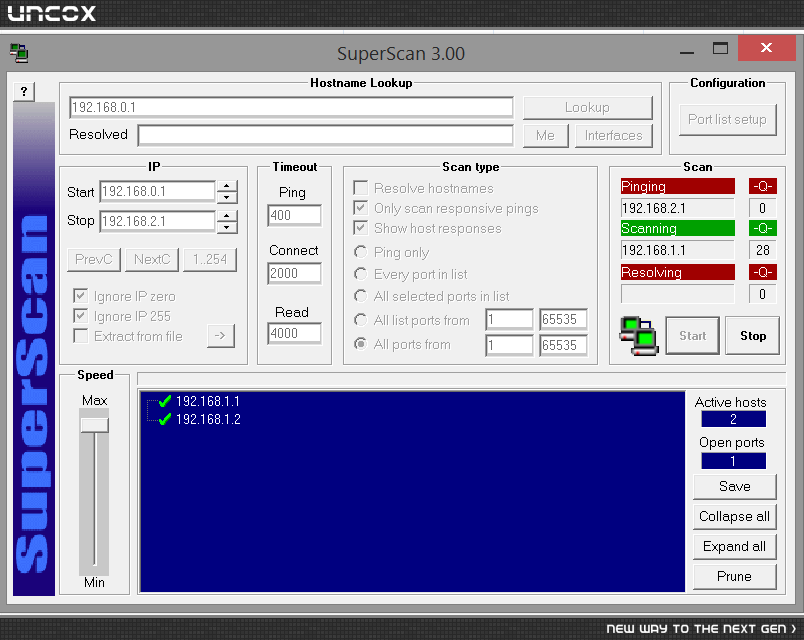
Task: Click the Active hosts count value
Action: [734, 419]
